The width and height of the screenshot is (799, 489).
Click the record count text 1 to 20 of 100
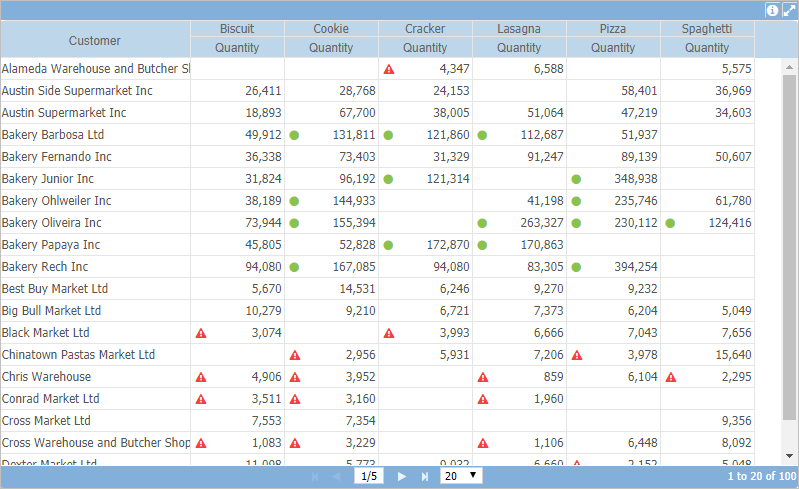pyautogui.click(x=761, y=476)
